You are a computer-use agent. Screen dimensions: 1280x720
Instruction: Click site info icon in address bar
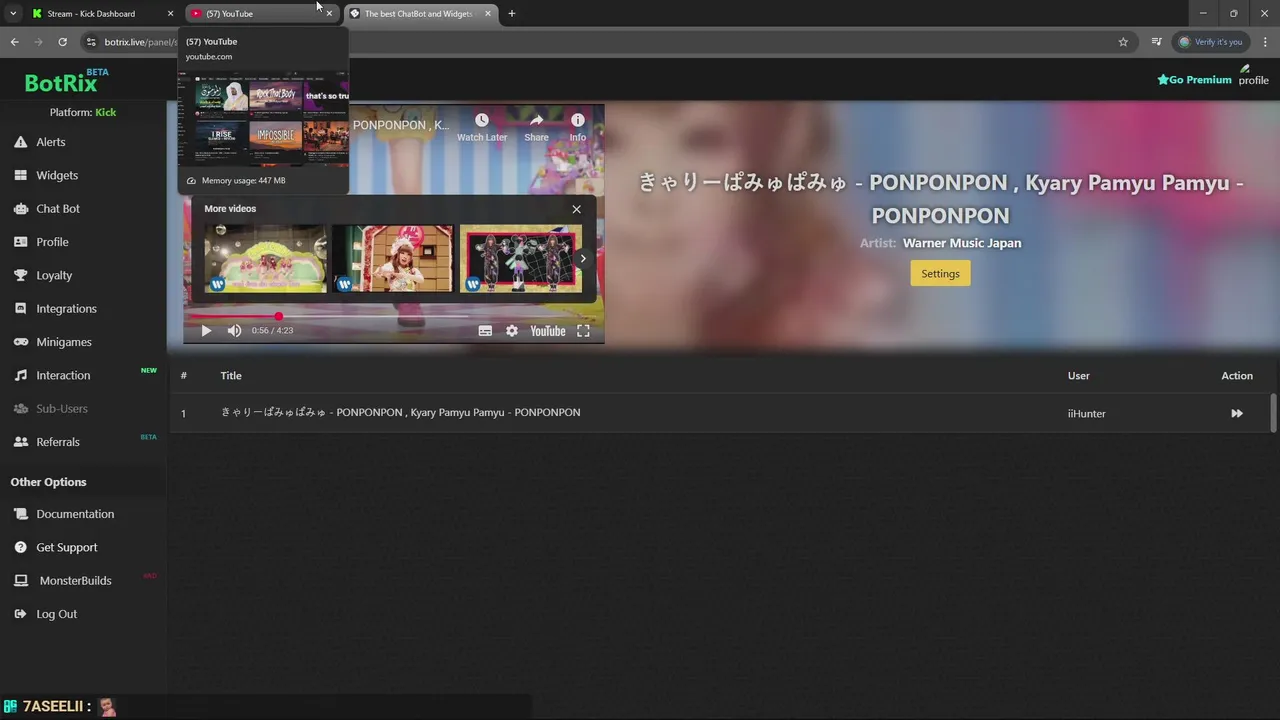pyautogui.click(x=91, y=42)
